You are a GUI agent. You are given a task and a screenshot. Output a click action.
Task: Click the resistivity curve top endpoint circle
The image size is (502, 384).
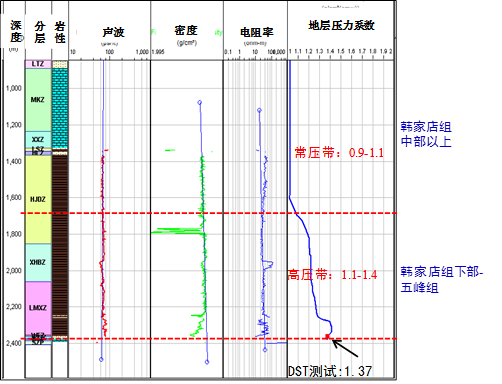[x=259, y=110]
